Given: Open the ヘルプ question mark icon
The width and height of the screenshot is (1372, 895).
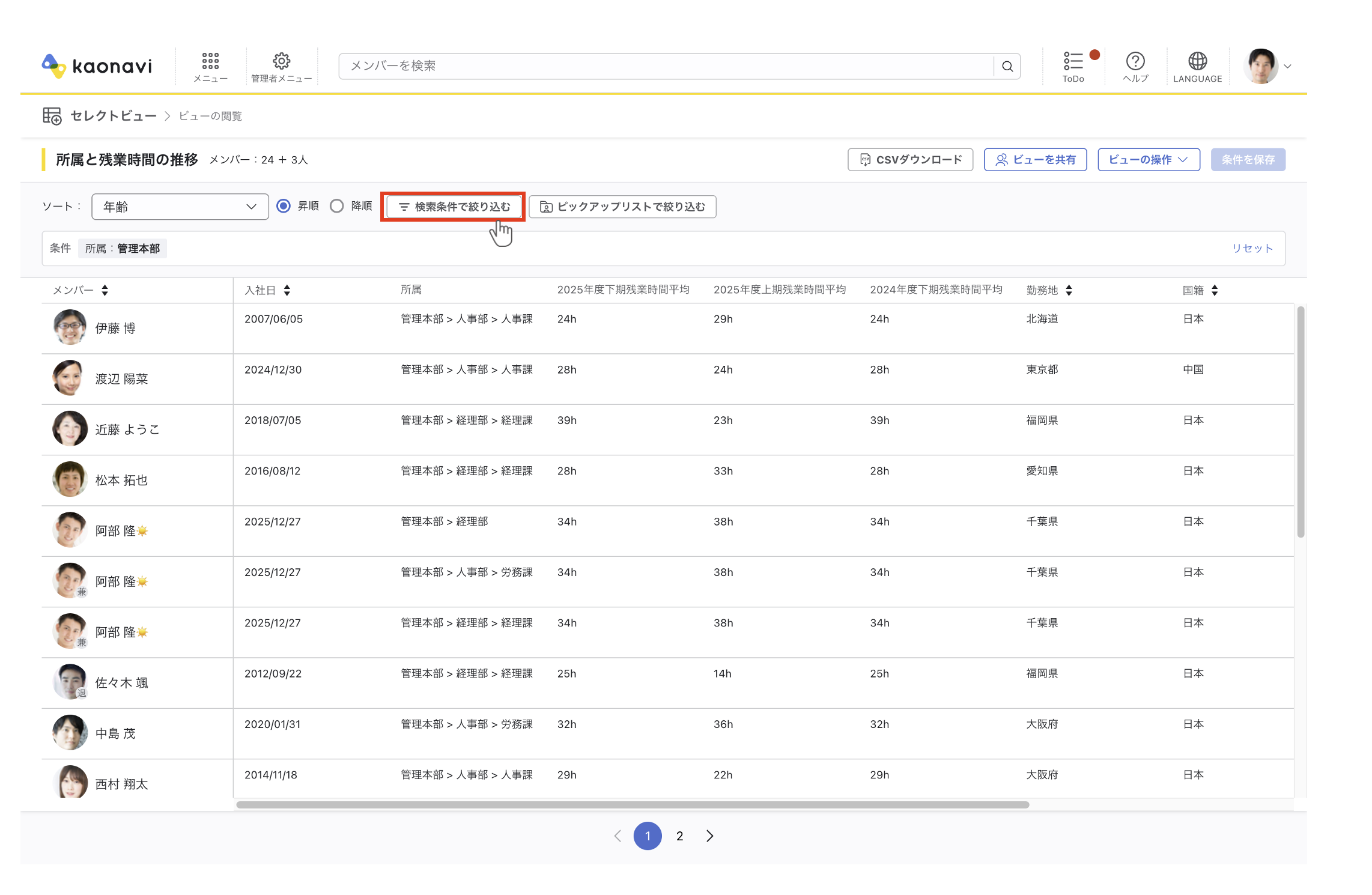Looking at the screenshot, I should pos(1135,61).
